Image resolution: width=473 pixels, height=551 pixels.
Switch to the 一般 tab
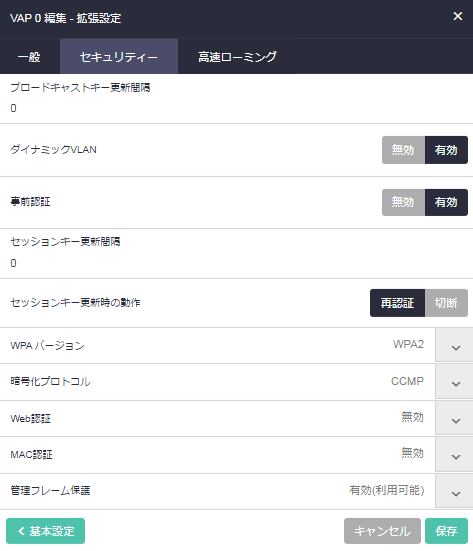(30, 57)
